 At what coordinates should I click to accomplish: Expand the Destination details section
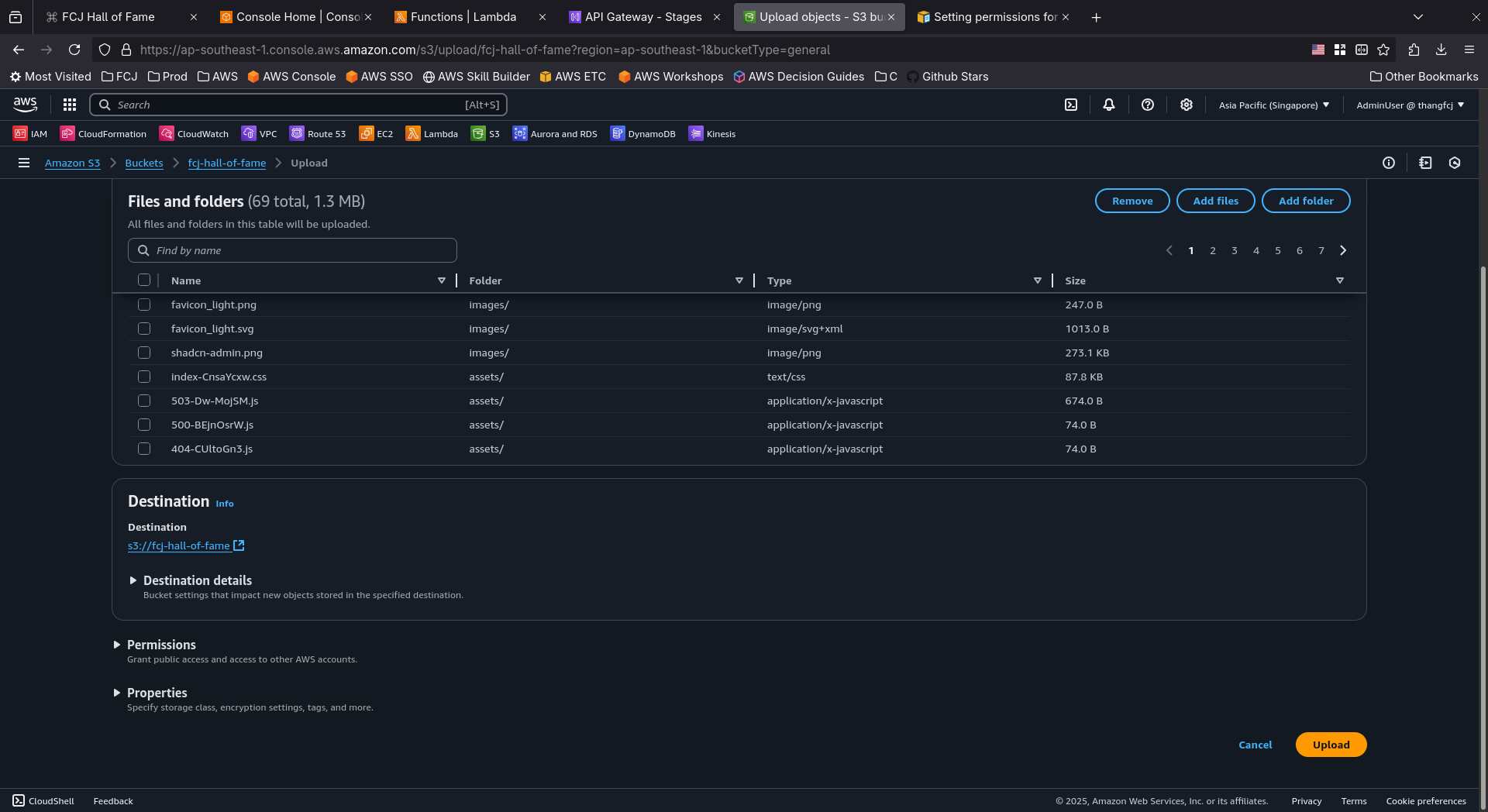(191, 580)
